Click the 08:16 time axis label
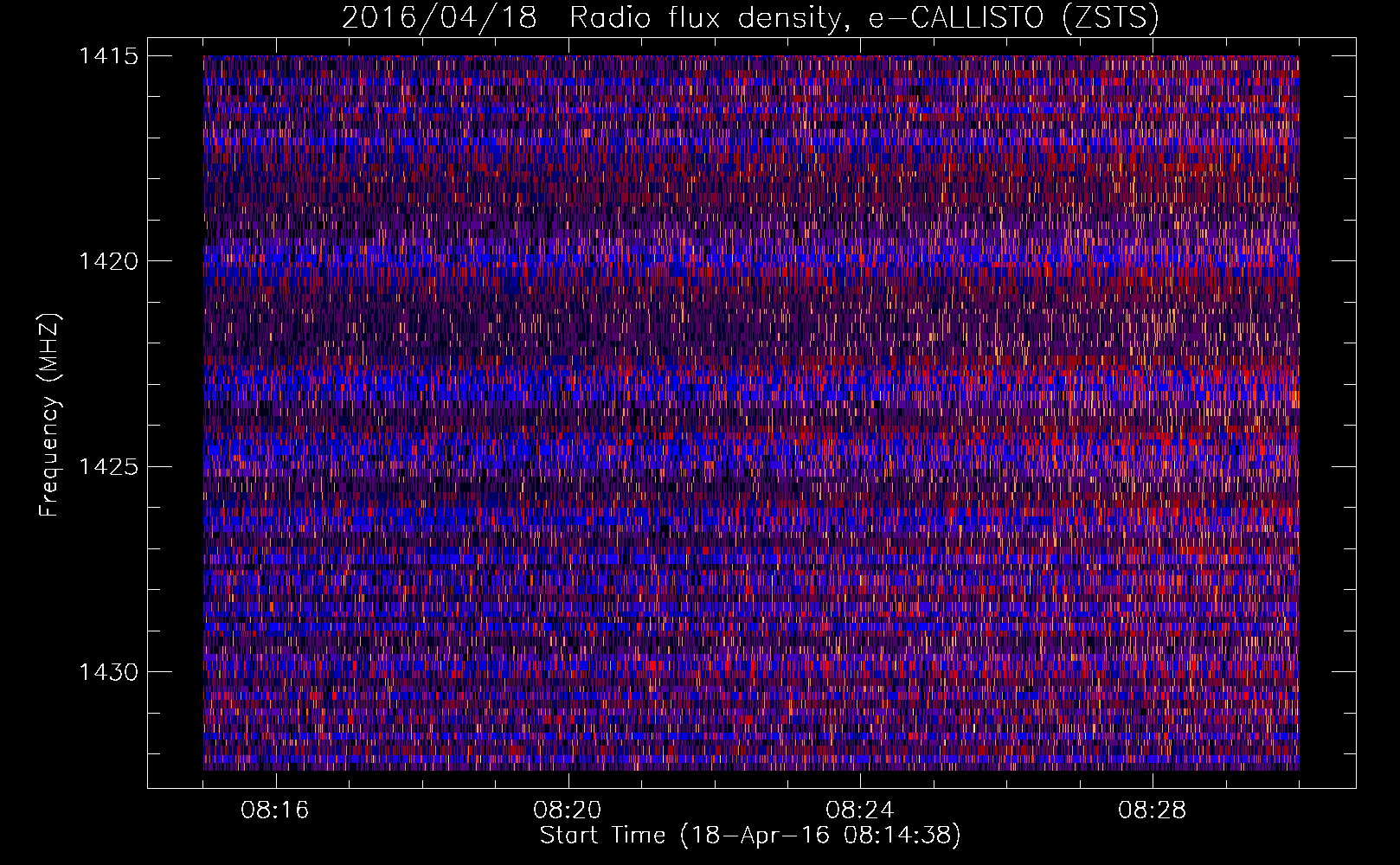Image resolution: width=1400 pixels, height=865 pixels. 275,811
